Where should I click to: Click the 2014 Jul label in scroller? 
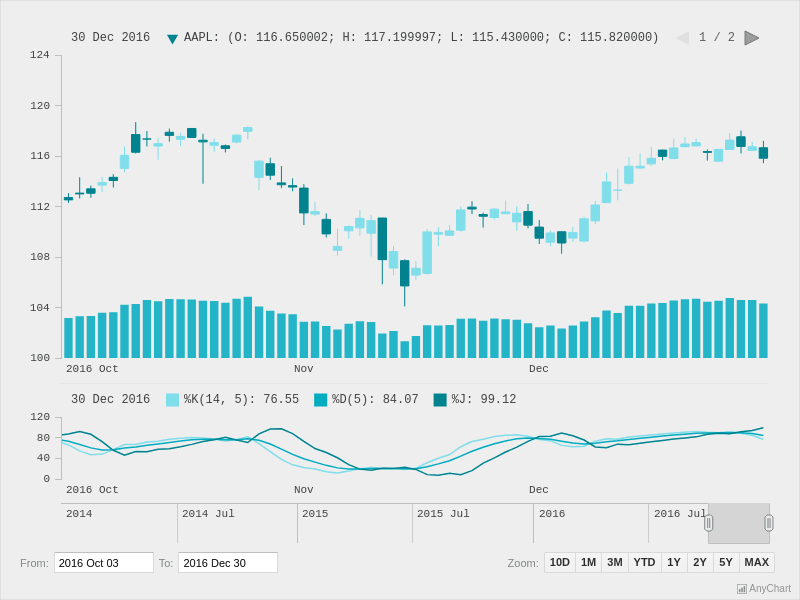(208, 514)
